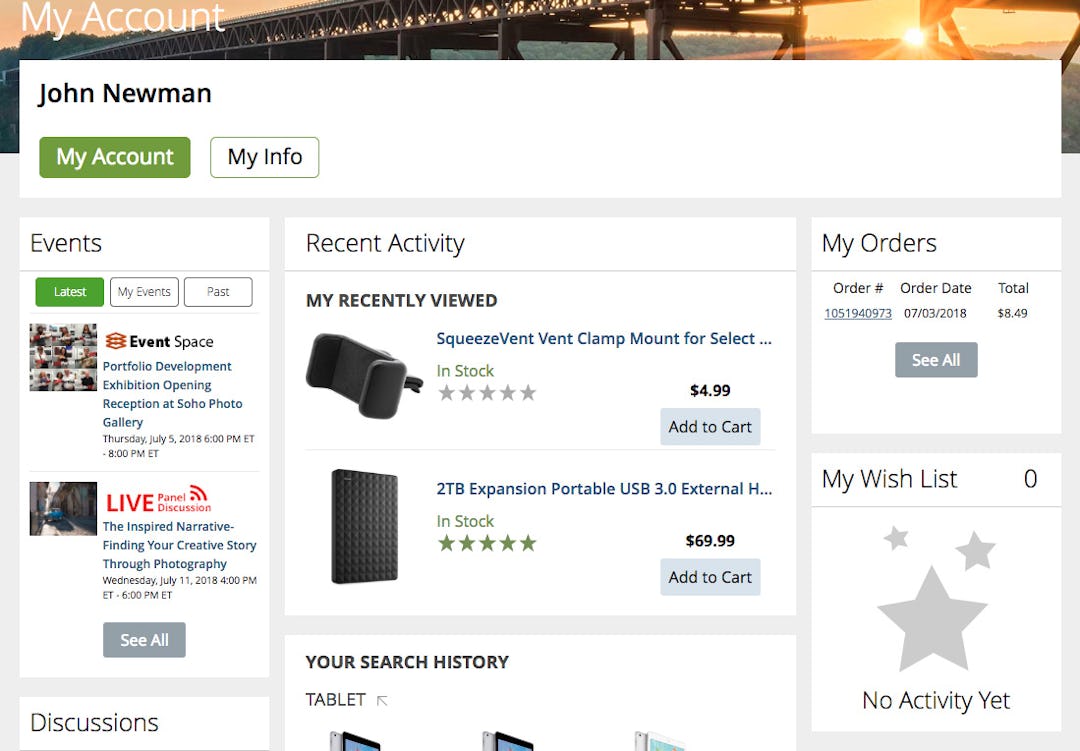Switch events filter to My Events
The image size is (1080, 751).
pyautogui.click(x=143, y=291)
